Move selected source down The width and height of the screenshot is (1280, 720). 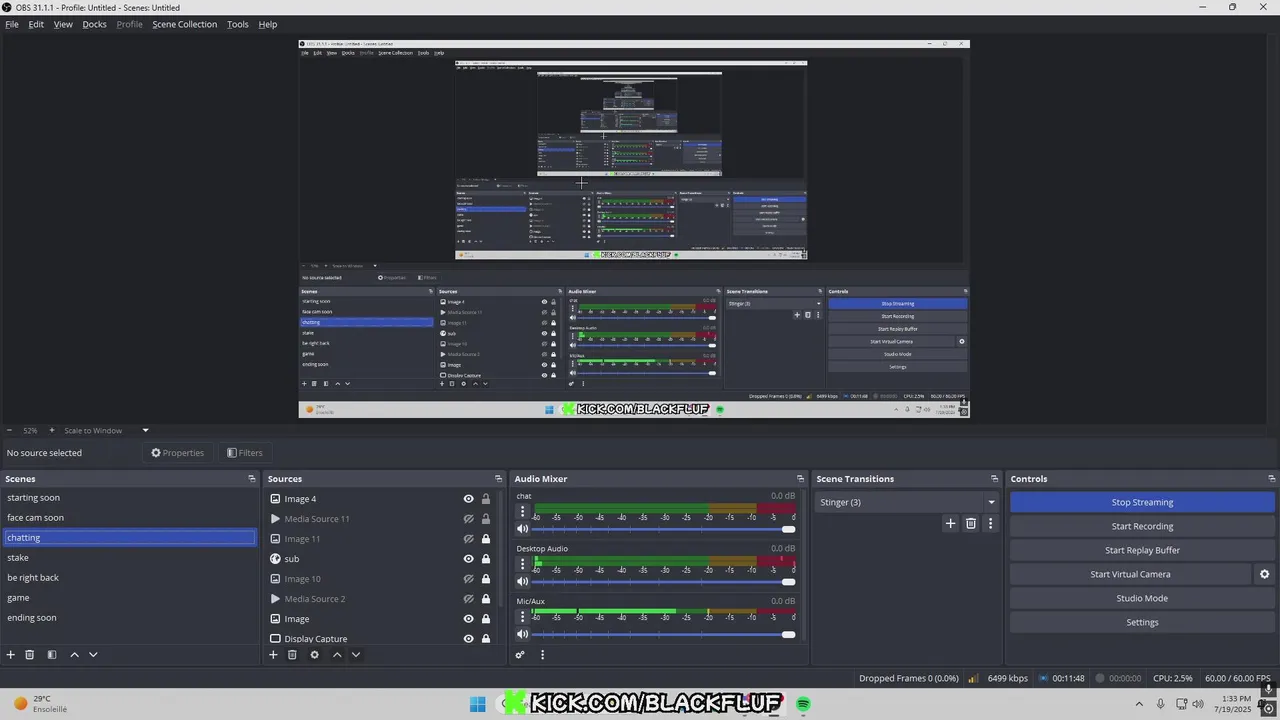355,655
